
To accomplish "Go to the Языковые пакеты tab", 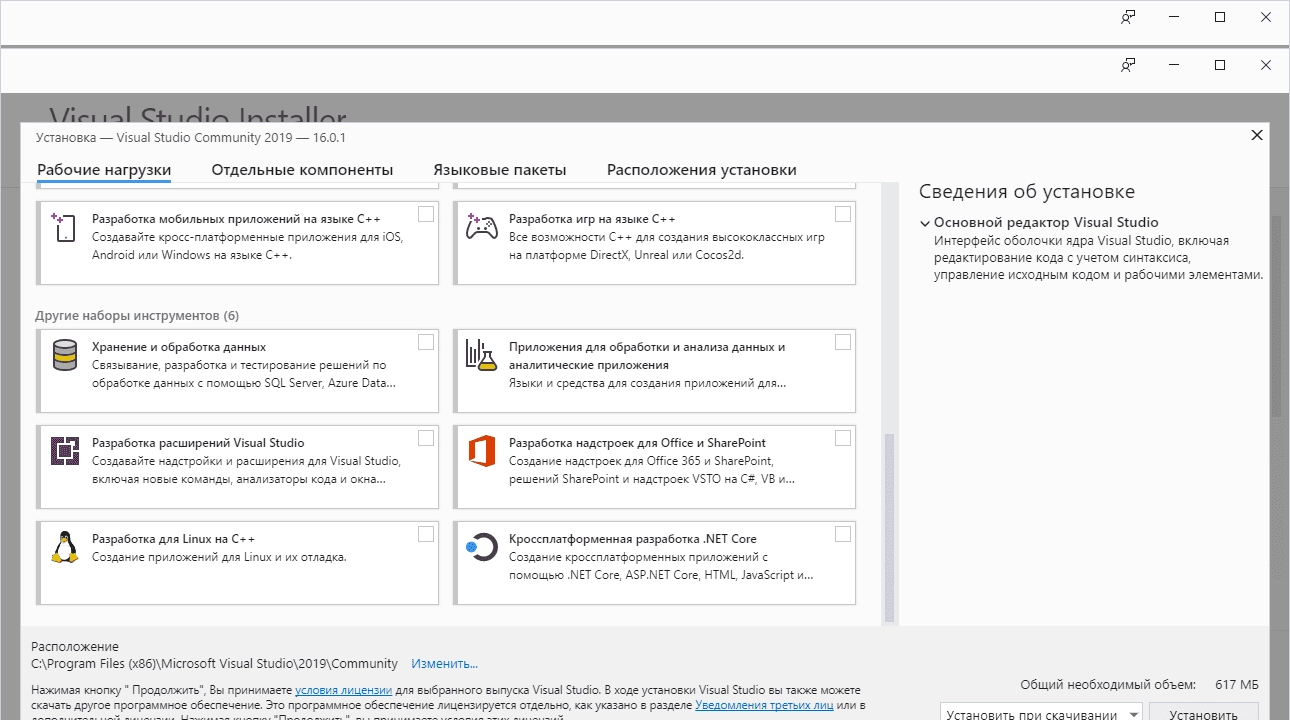I will (500, 170).
